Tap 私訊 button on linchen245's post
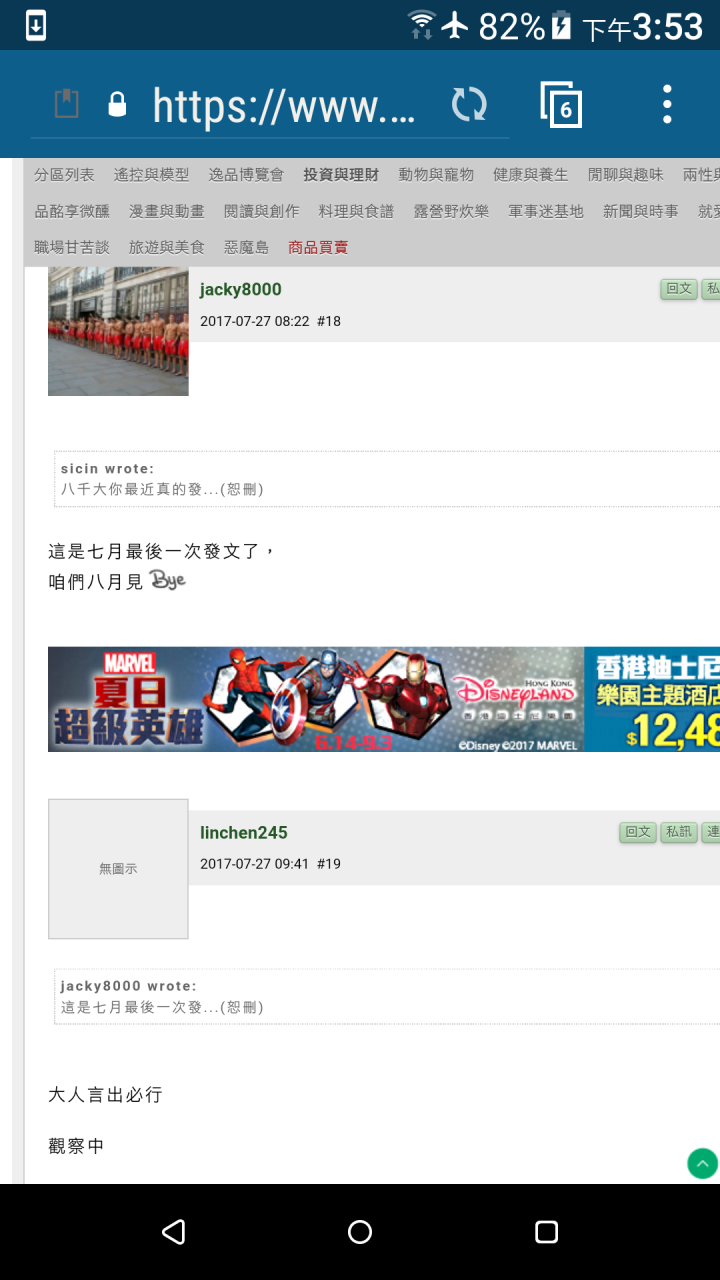The width and height of the screenshot is (720, 1280). pos(679,832)
